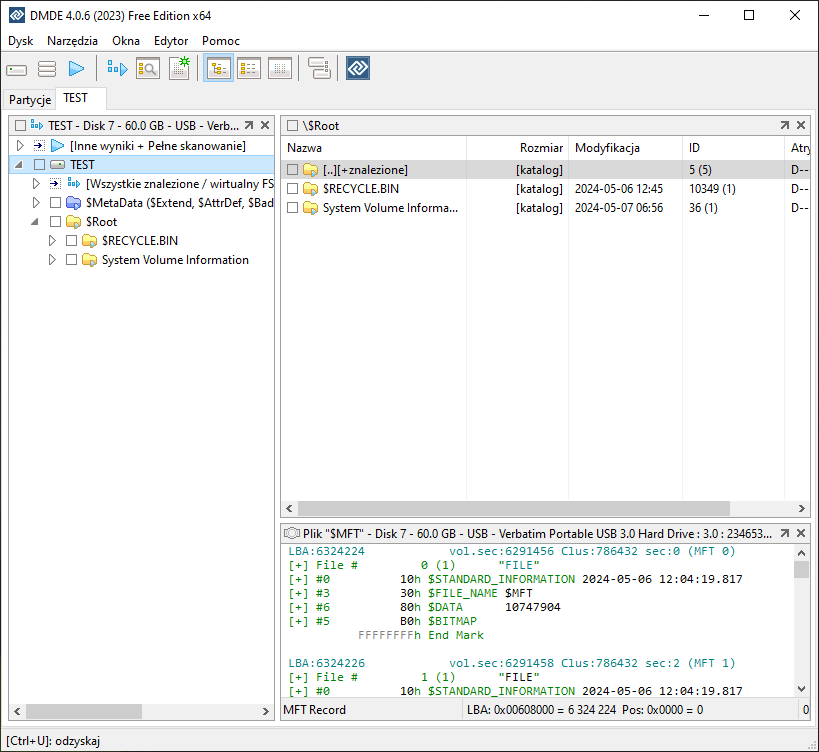819x752 pixels.
Task: Click $MFT editor scrollbar down arrow
Action: tap(801, 689)
